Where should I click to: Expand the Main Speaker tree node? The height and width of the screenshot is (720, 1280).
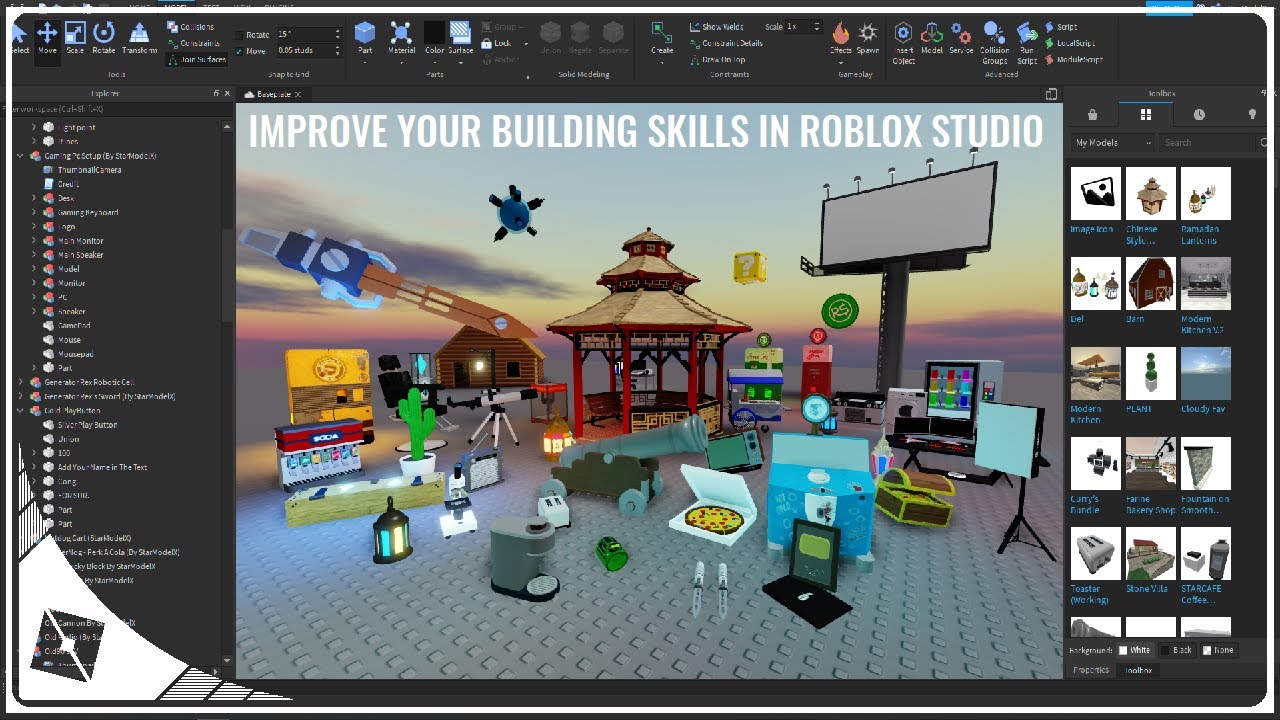coord(33,254)
